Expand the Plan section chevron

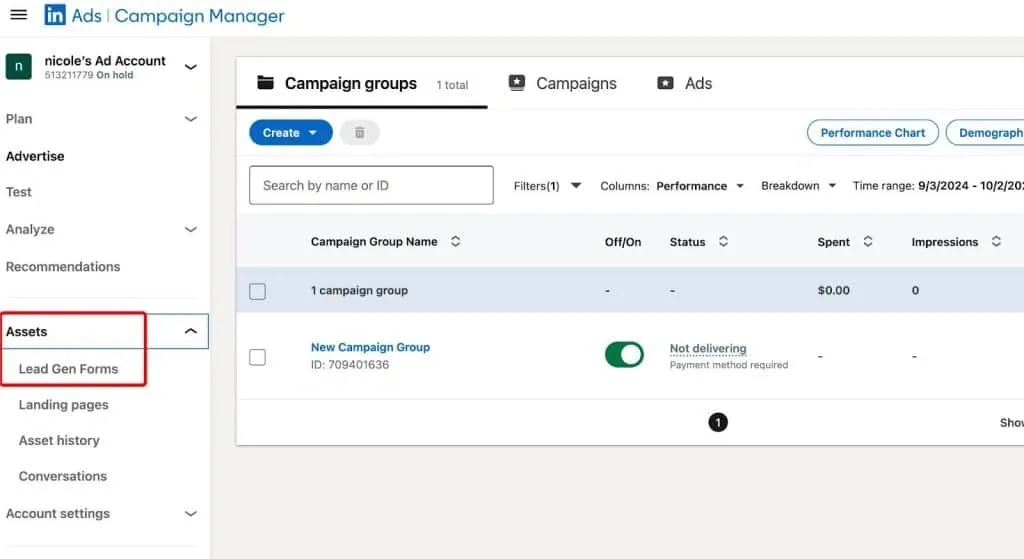point(191,119)
